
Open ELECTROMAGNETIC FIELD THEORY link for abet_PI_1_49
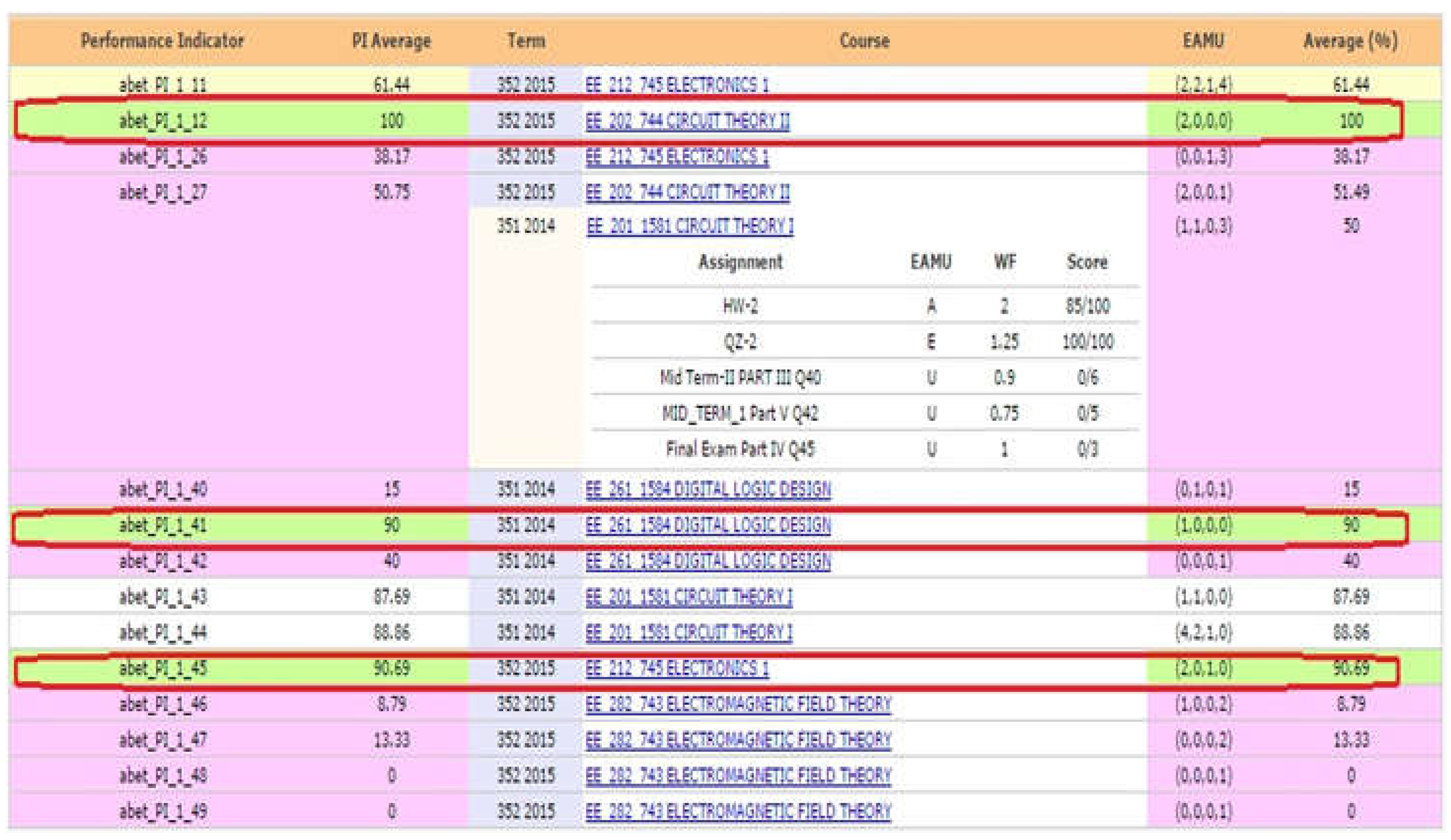[738, 811]
